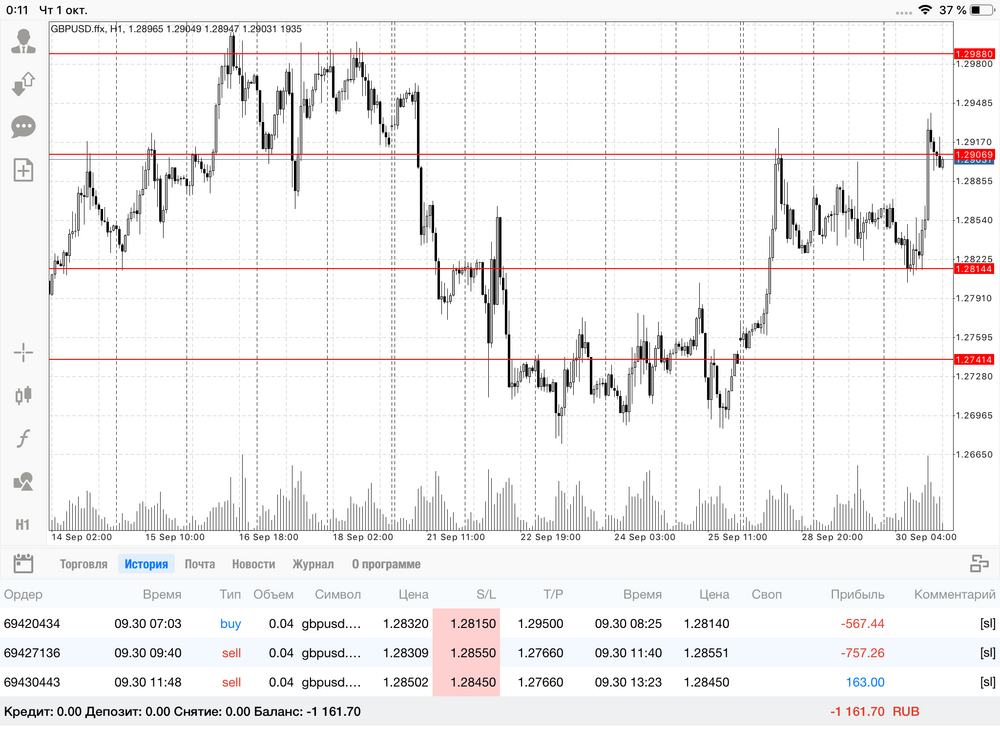Open the objects shapes icon

[x=24, y=482]
